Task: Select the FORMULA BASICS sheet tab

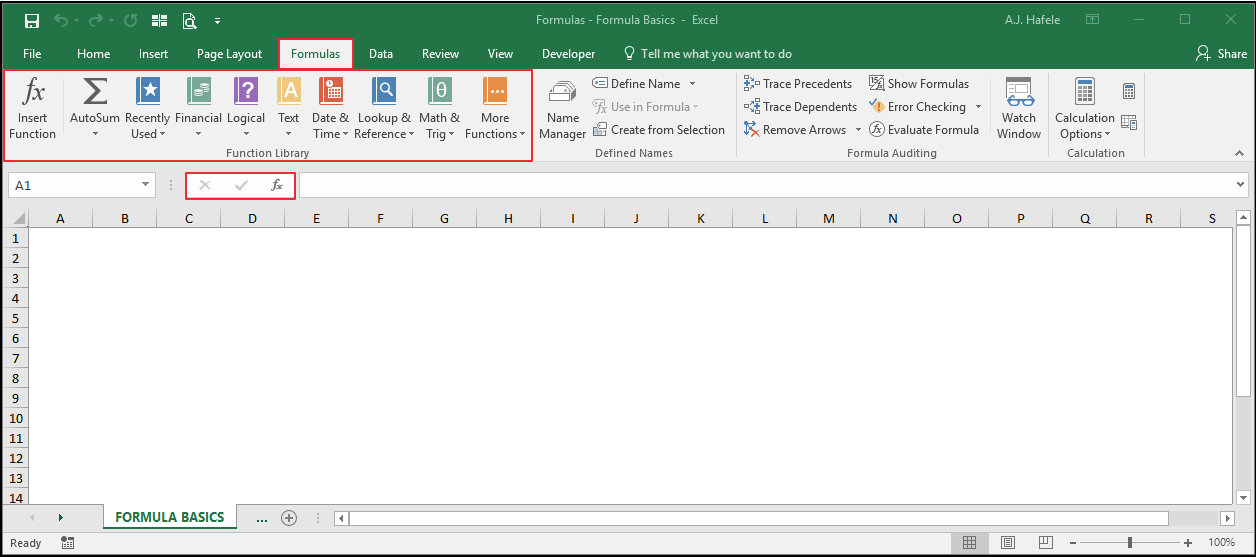Action: pos(169,517)
